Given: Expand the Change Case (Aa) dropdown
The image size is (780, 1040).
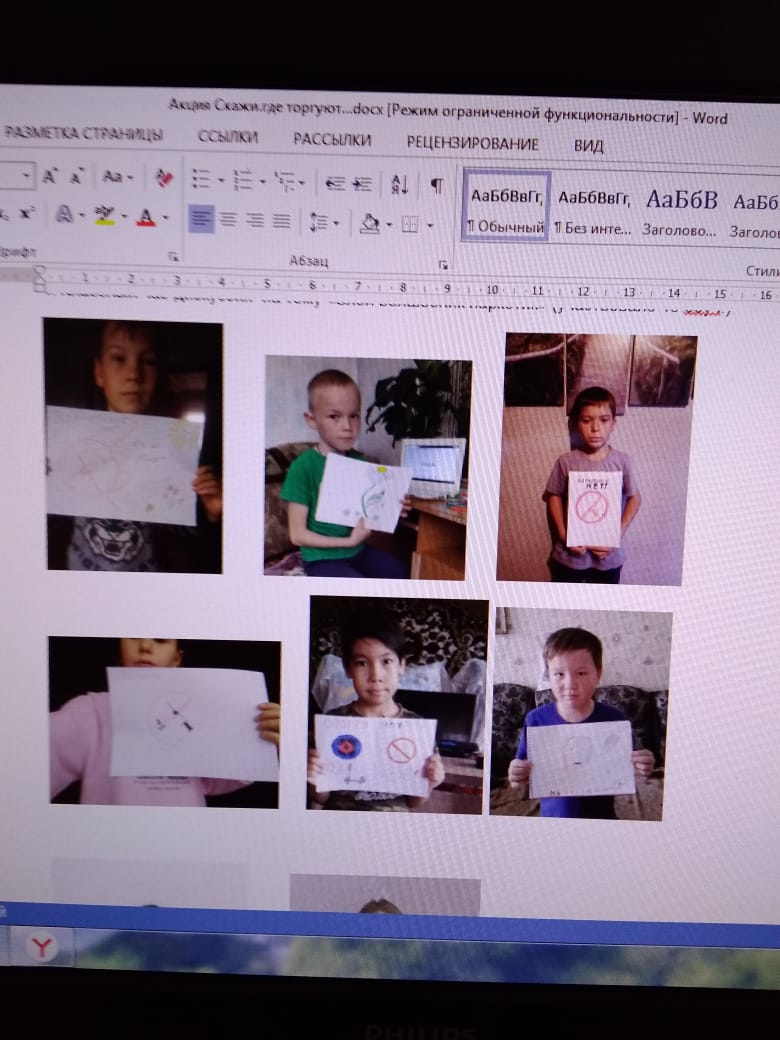Looking at the screenshot, I should pyautogui.click(x=118, y=177).
